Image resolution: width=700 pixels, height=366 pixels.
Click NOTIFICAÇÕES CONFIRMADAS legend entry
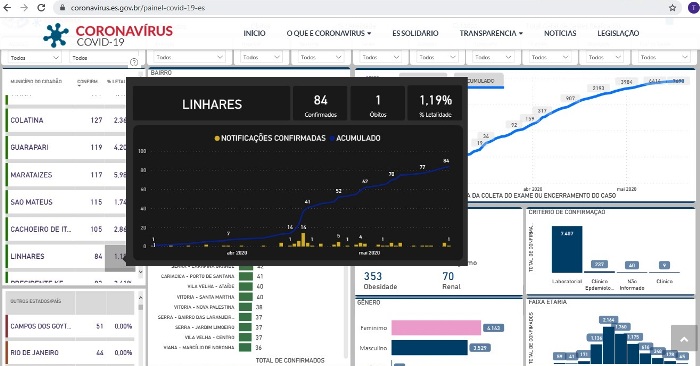[x=270, y=138]
